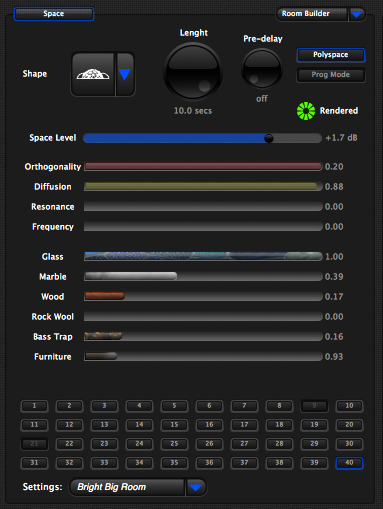This screenshot has width=383, height=509.
Task: Toggle the Polyspace button
Action: click(x=331, y=55)
